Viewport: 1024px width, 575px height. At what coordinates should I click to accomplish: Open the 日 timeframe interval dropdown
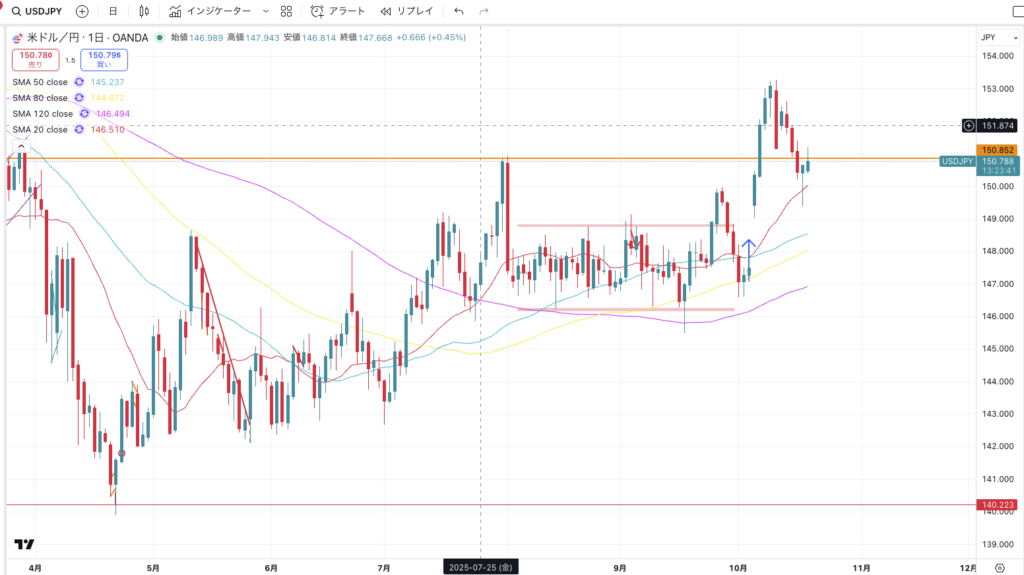tap(113, 11)
